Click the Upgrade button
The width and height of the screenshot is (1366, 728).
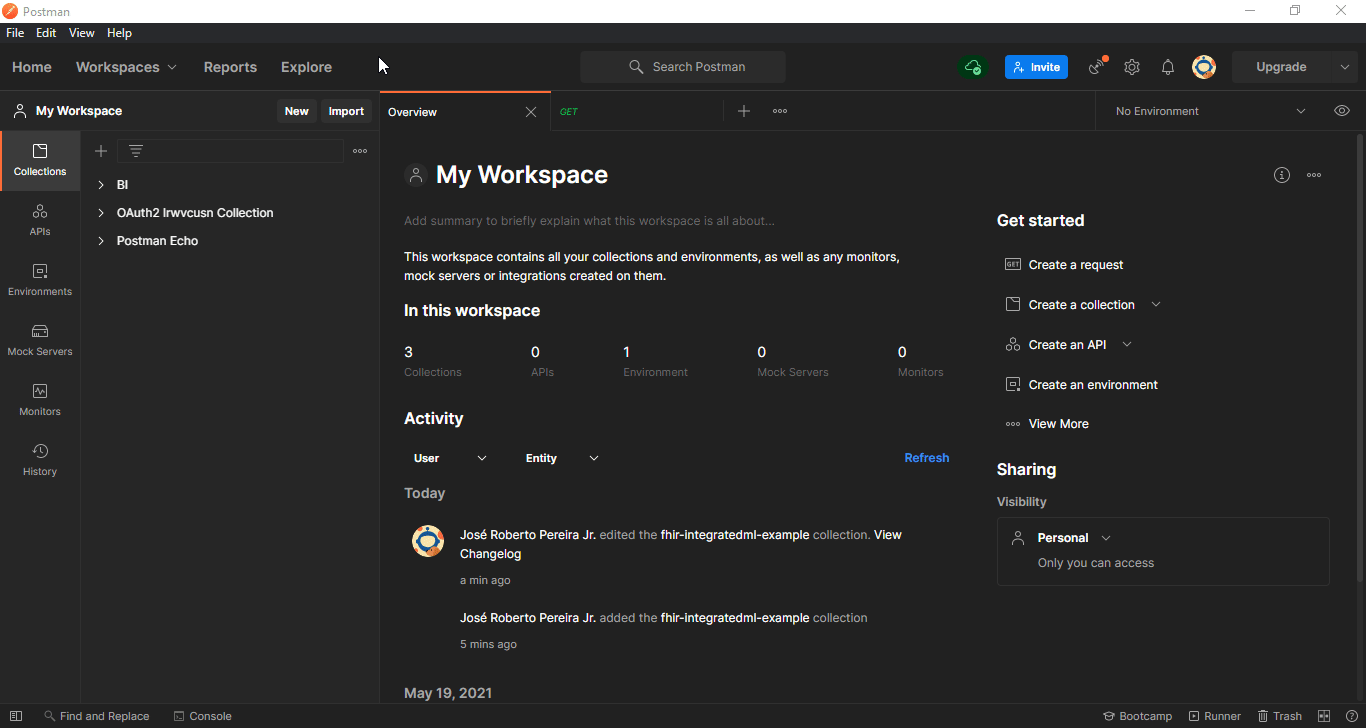[x=1281, y=67]
